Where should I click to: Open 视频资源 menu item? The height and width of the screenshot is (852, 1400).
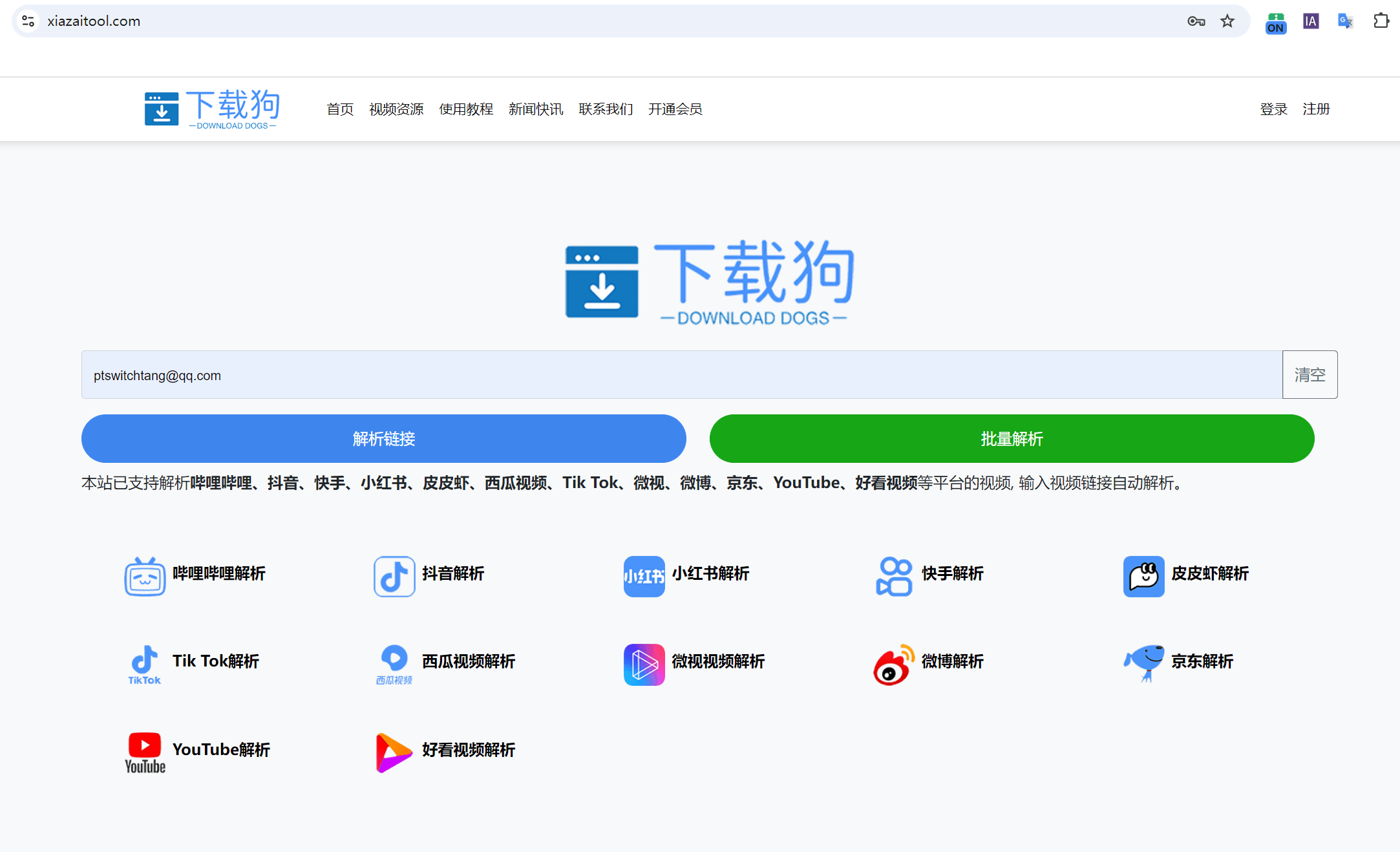click(396, 109)
